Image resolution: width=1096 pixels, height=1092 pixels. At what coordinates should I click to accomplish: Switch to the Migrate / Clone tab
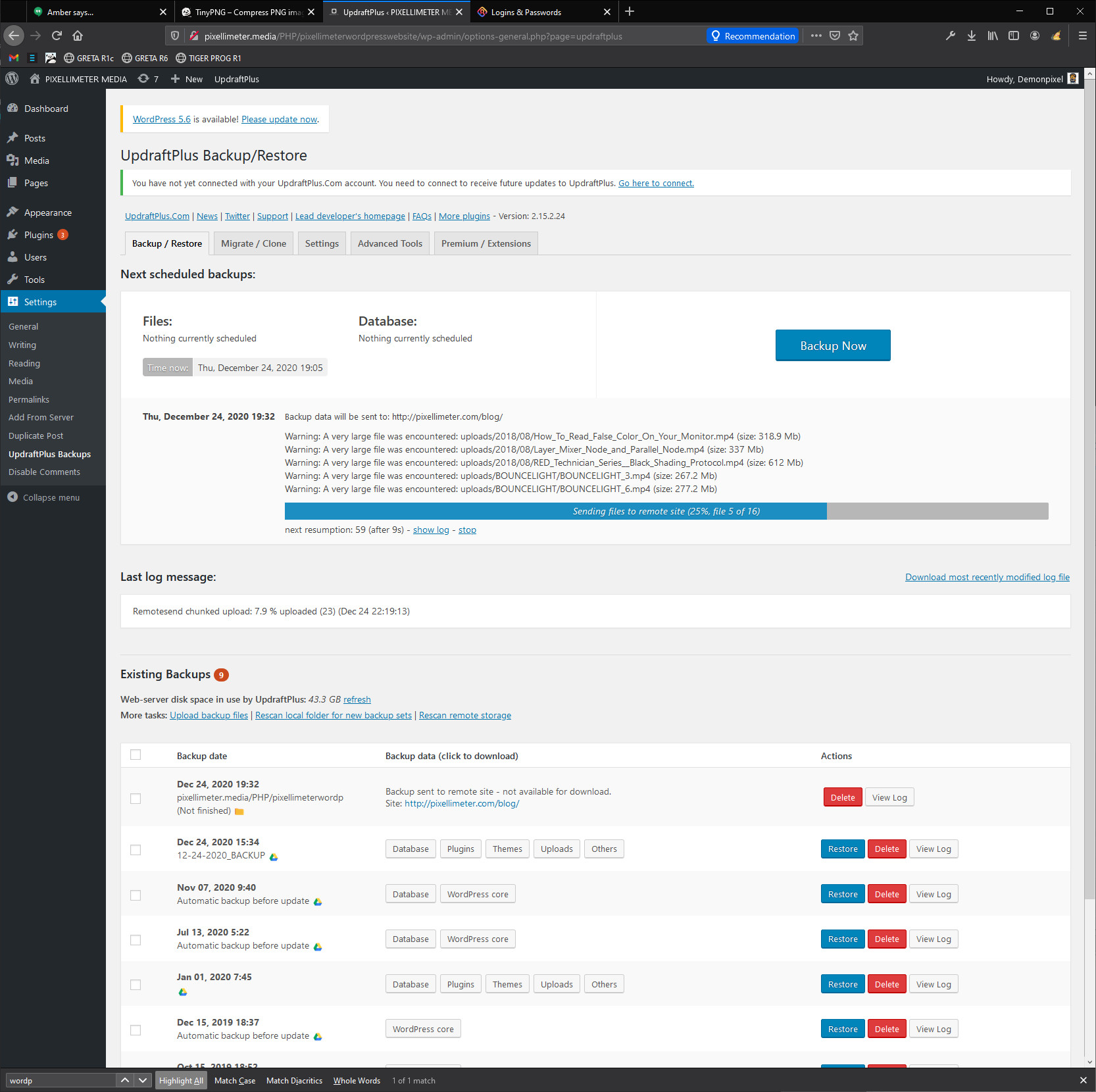[x=253, y=243]
